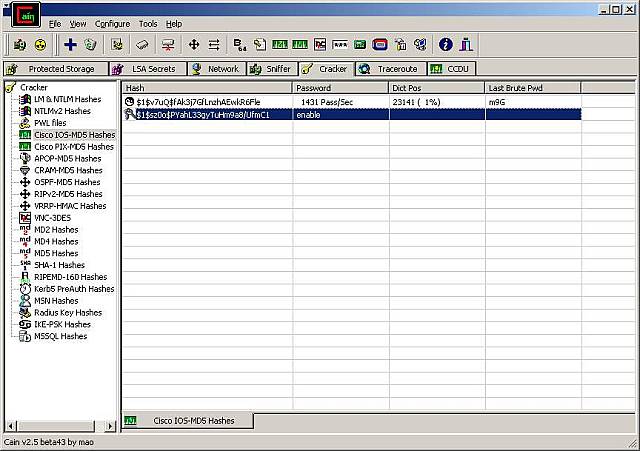This screenshot has height=451, width=640.
Task: Select RIPv2-MD5 Hashes in tree
Action: point(68,194)
